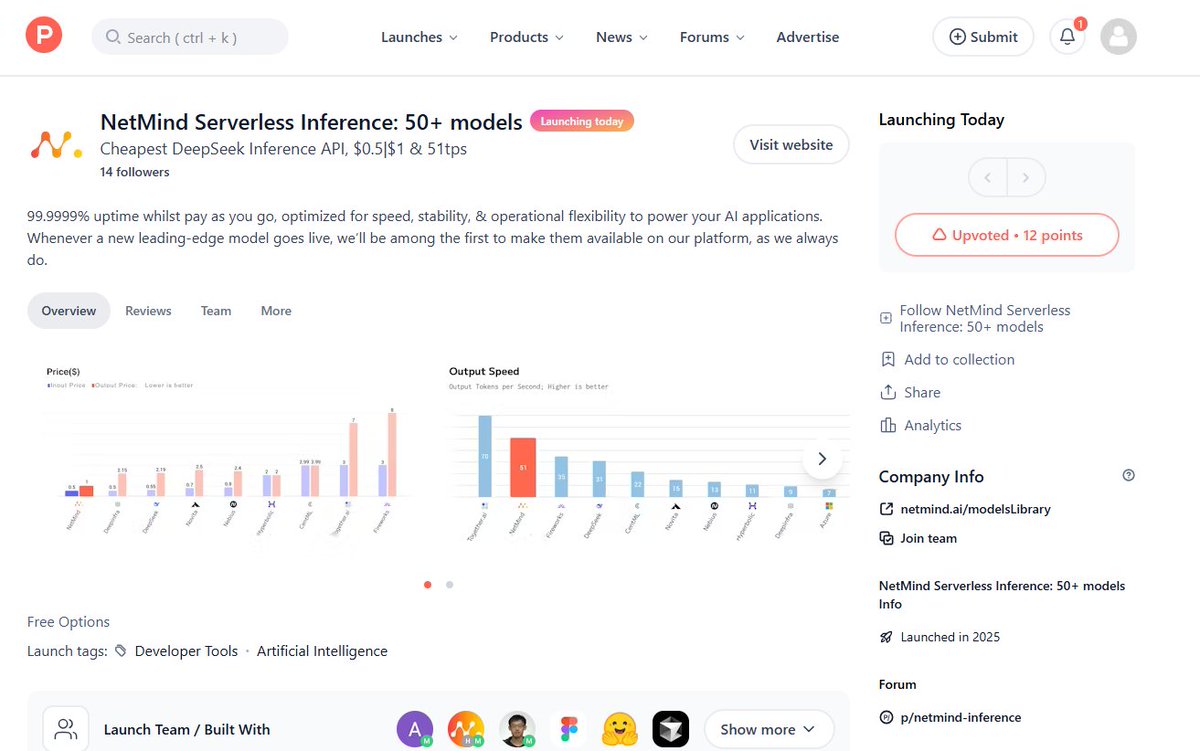Click the Product Hunt logo

tap(44, 37)
